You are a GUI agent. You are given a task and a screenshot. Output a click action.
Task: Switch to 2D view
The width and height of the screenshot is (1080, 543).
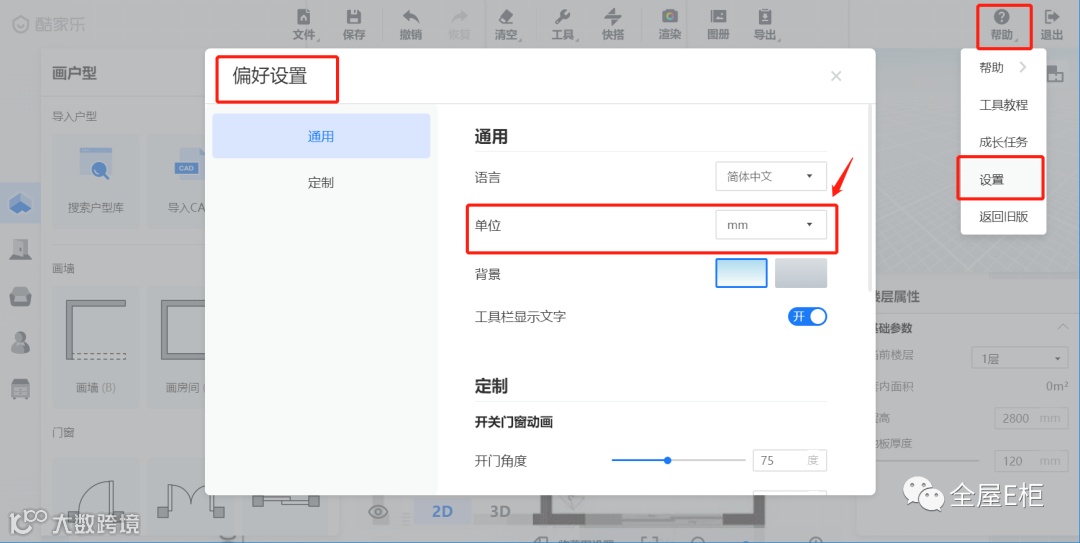click(x=442, y=511)
